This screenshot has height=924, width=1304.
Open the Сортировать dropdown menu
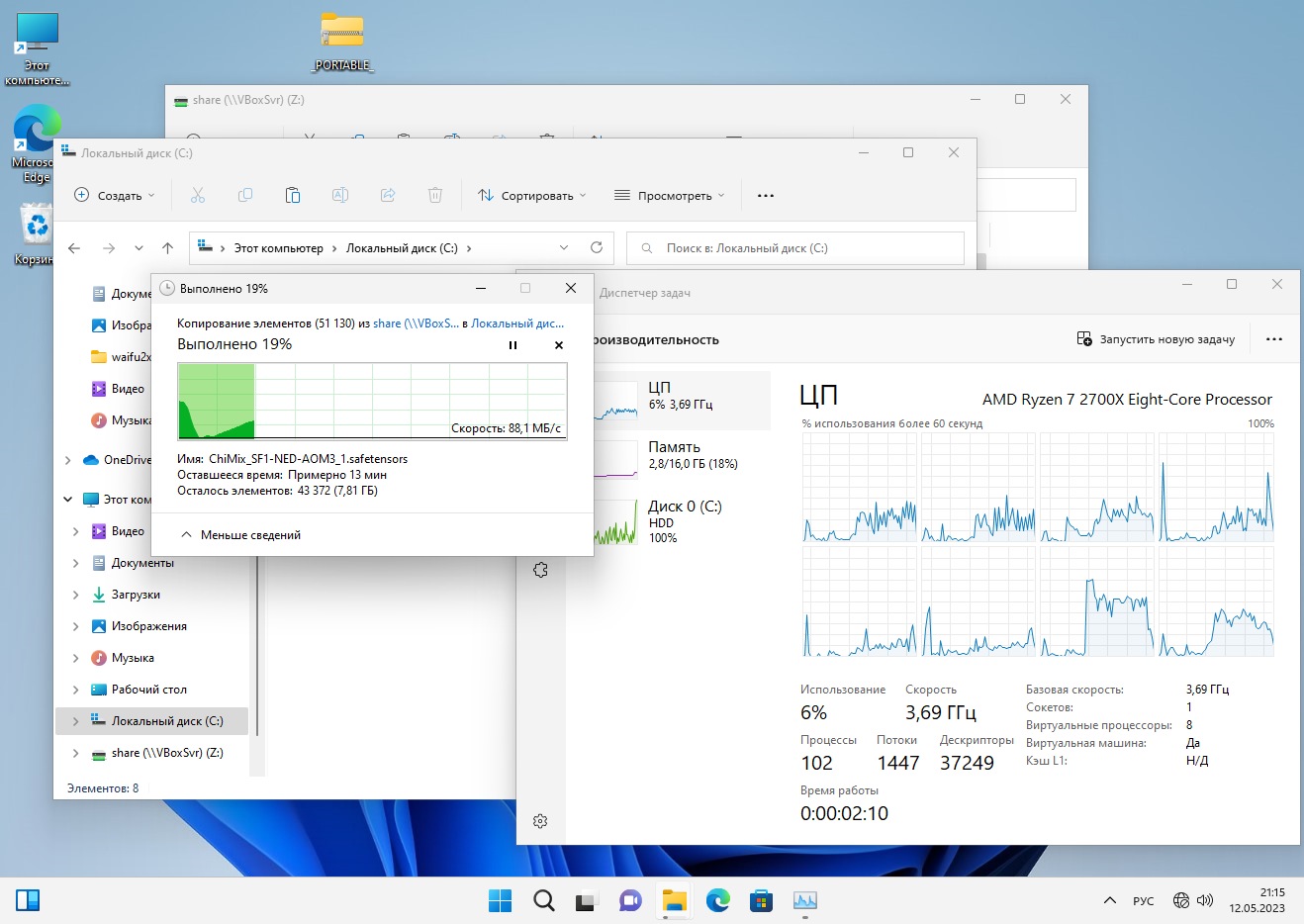532,196
